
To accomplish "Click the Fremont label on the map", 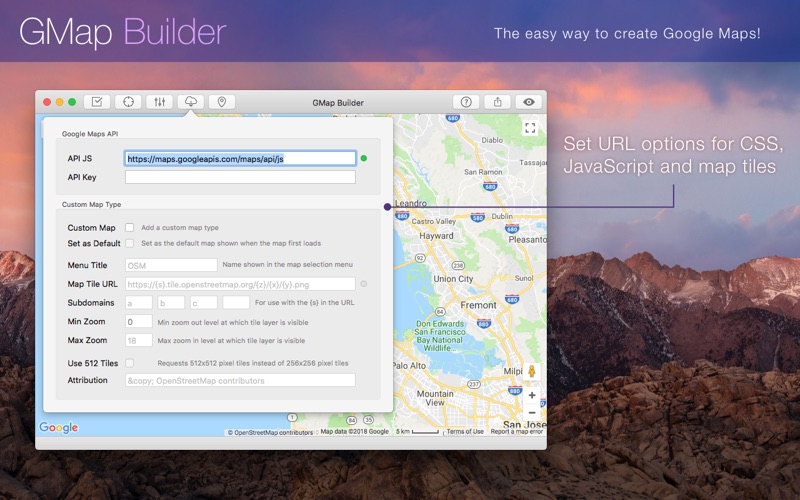I will tap(478, 305).
